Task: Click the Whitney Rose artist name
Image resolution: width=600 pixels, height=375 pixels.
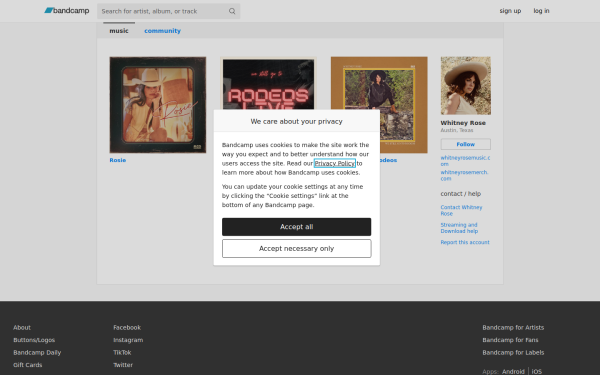Action: pos(463,123)
